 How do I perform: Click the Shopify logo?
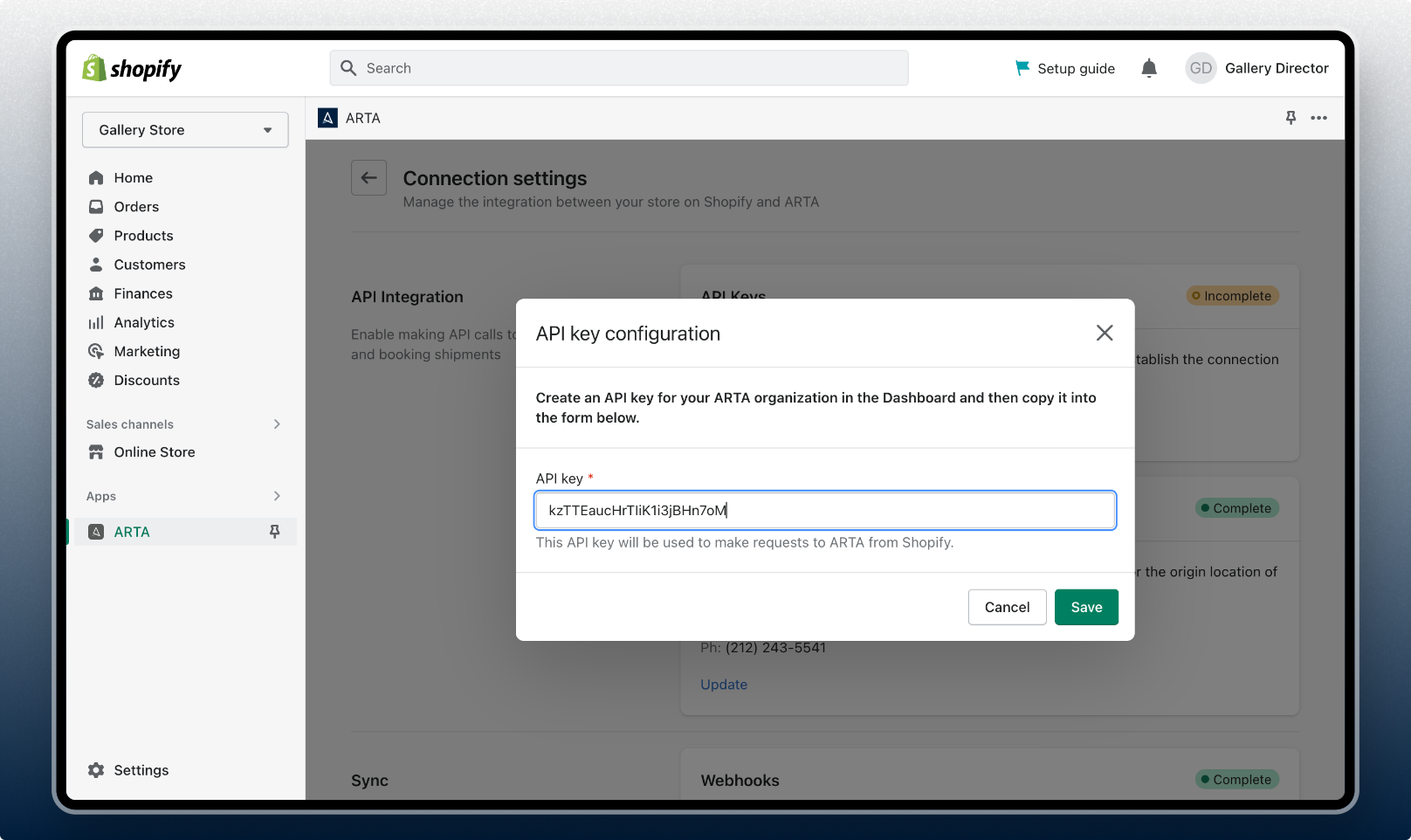click(131, 68)
